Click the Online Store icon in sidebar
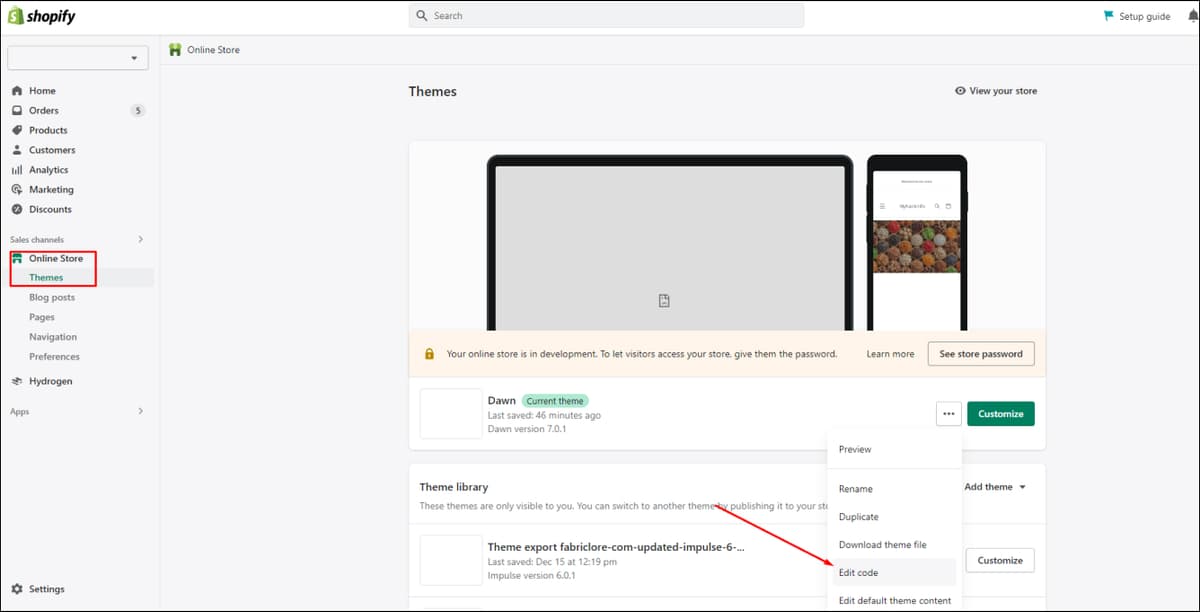Image resolution: width=1200 pixels, height=612 pixels. pyautogui.click(x=17, y=259)
